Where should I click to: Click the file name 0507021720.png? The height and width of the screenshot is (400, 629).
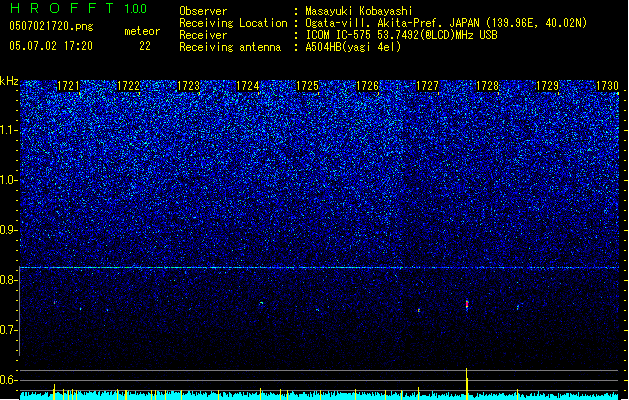51,26
